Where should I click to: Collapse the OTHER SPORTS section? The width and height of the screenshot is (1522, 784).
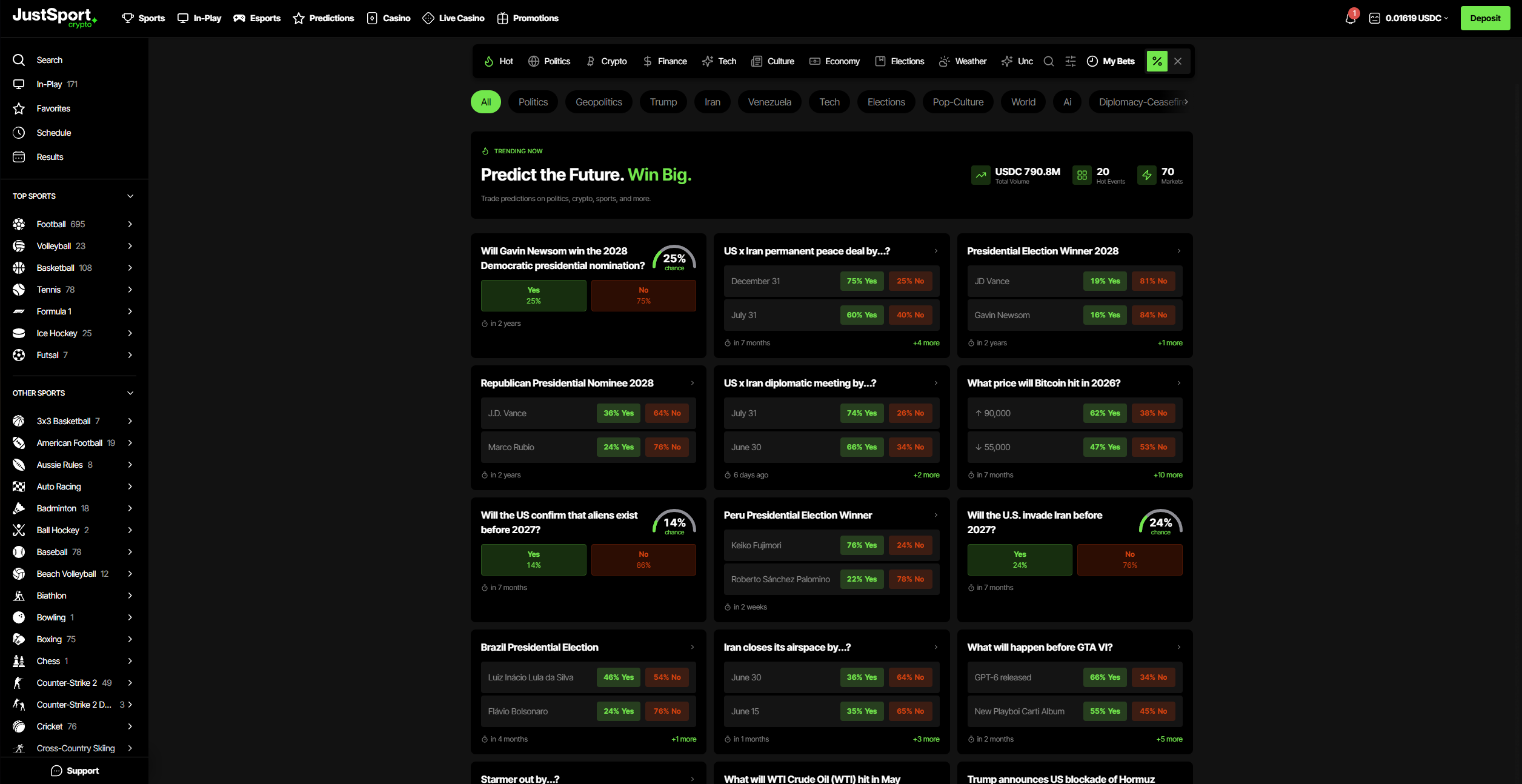[x=130, y=393]
